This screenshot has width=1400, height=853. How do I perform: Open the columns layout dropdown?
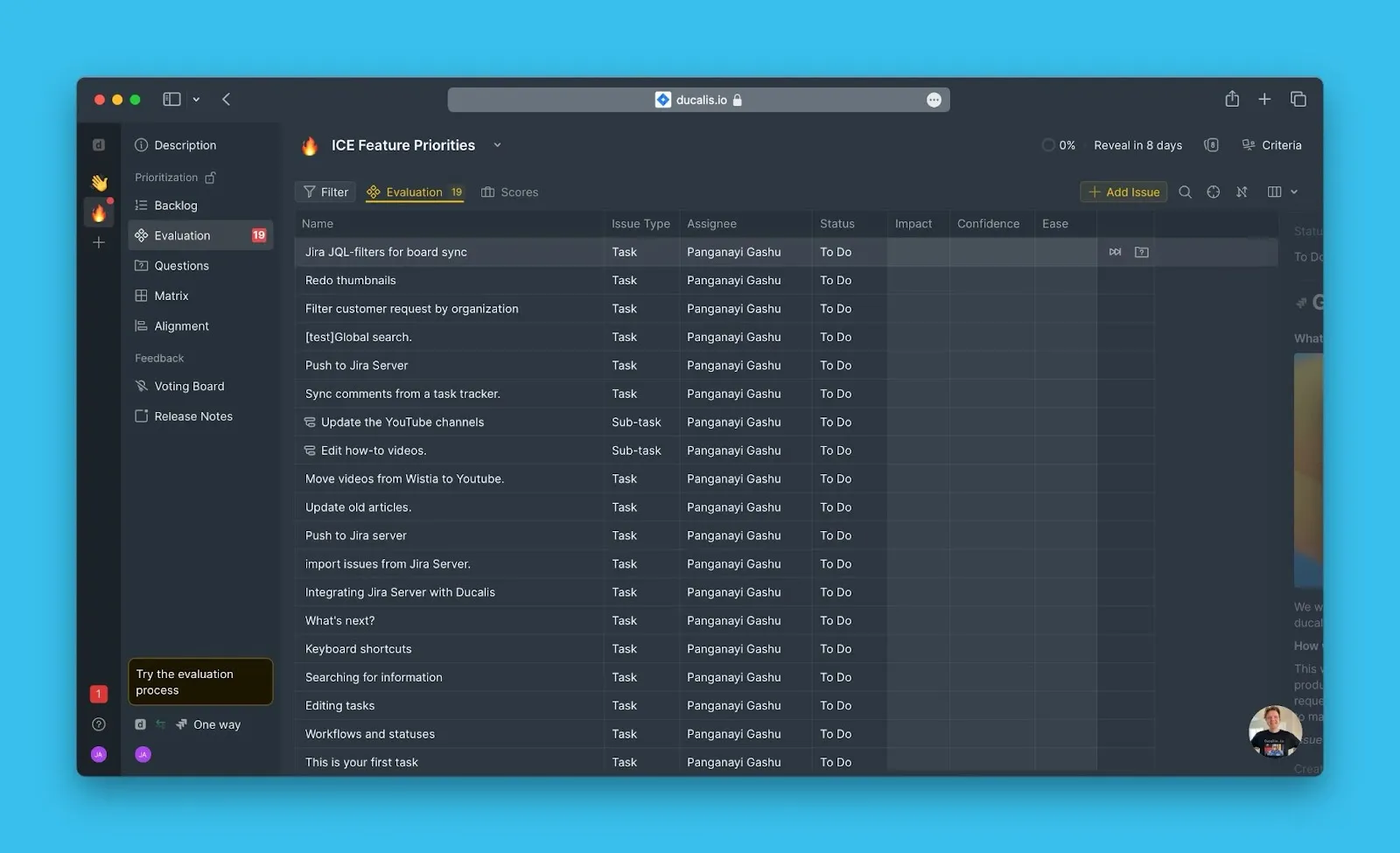coord(1282,192)
